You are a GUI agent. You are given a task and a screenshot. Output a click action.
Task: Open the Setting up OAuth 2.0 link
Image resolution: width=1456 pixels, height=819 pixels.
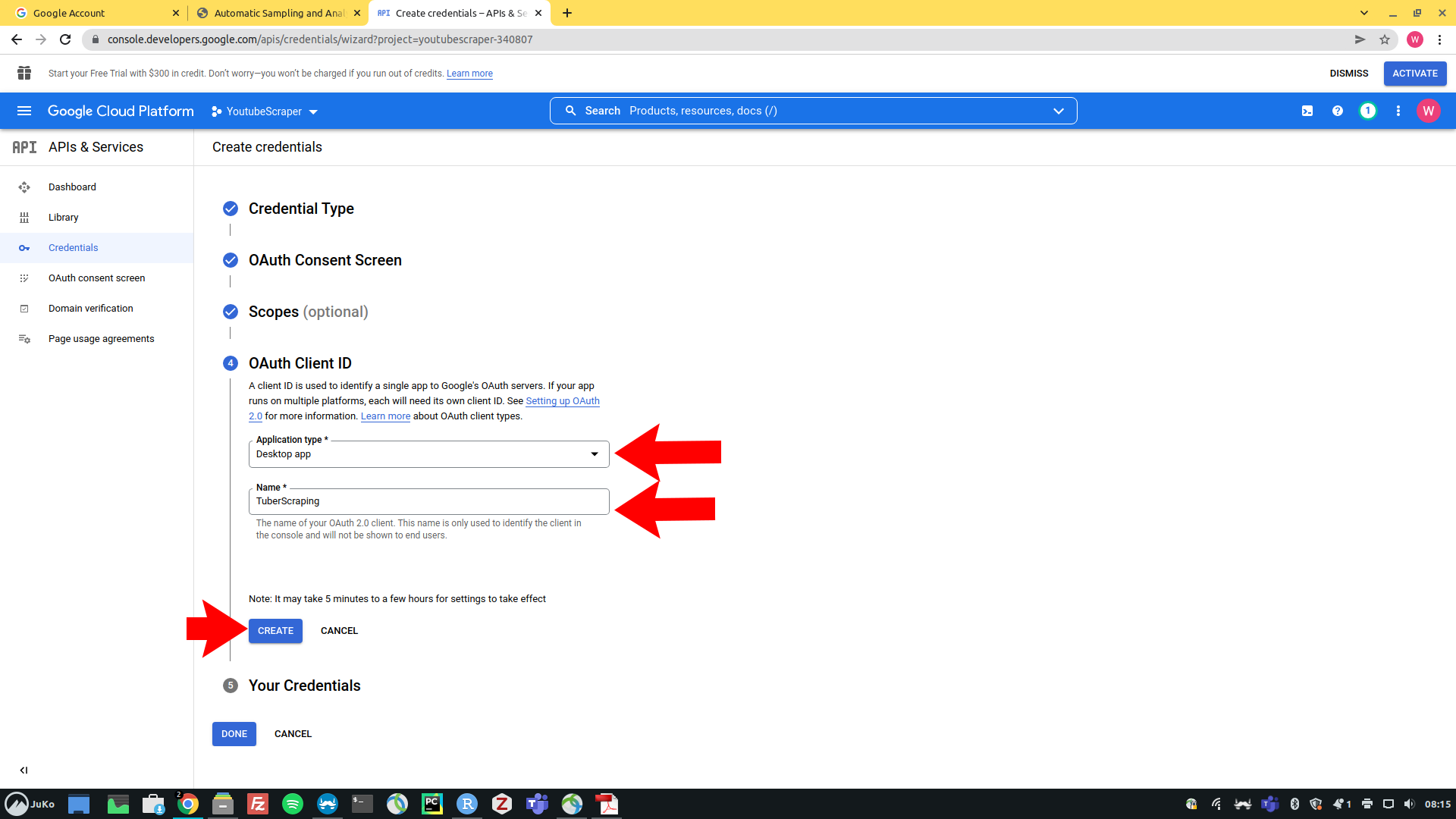tap(562, 401)
